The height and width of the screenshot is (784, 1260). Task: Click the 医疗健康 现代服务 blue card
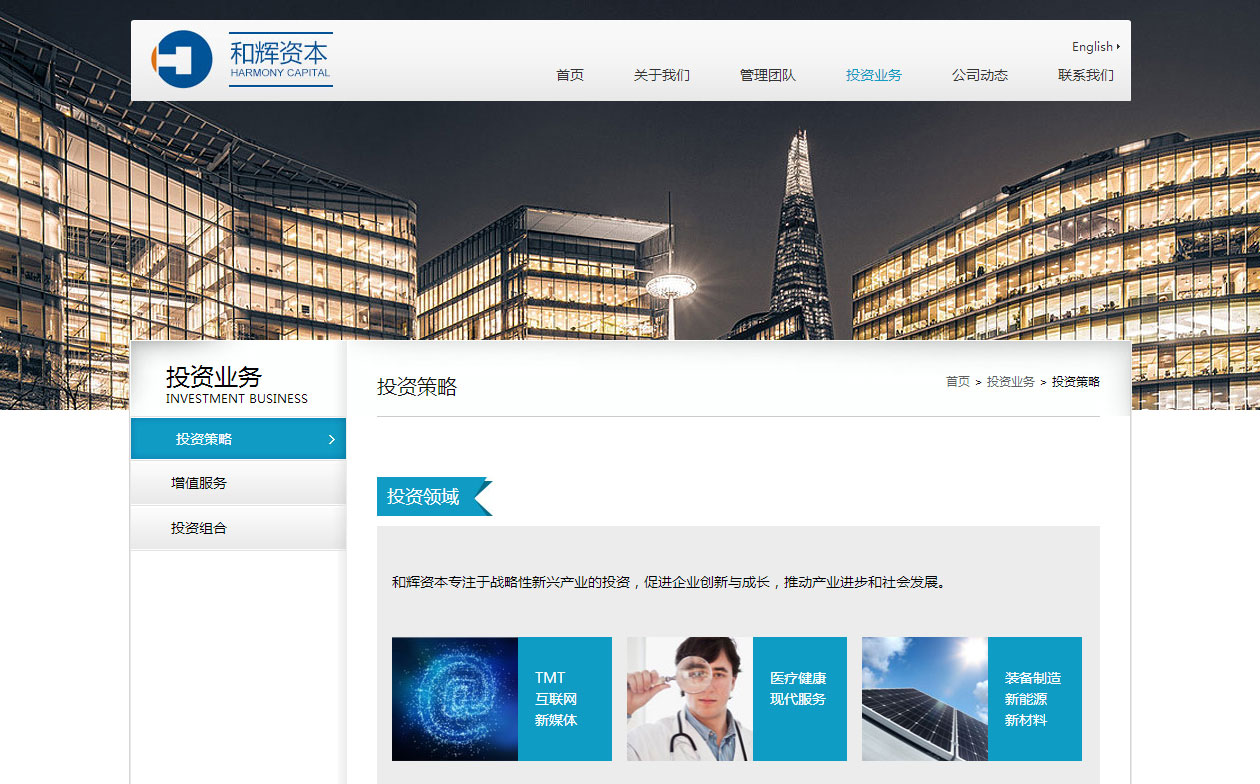point(800,699)
